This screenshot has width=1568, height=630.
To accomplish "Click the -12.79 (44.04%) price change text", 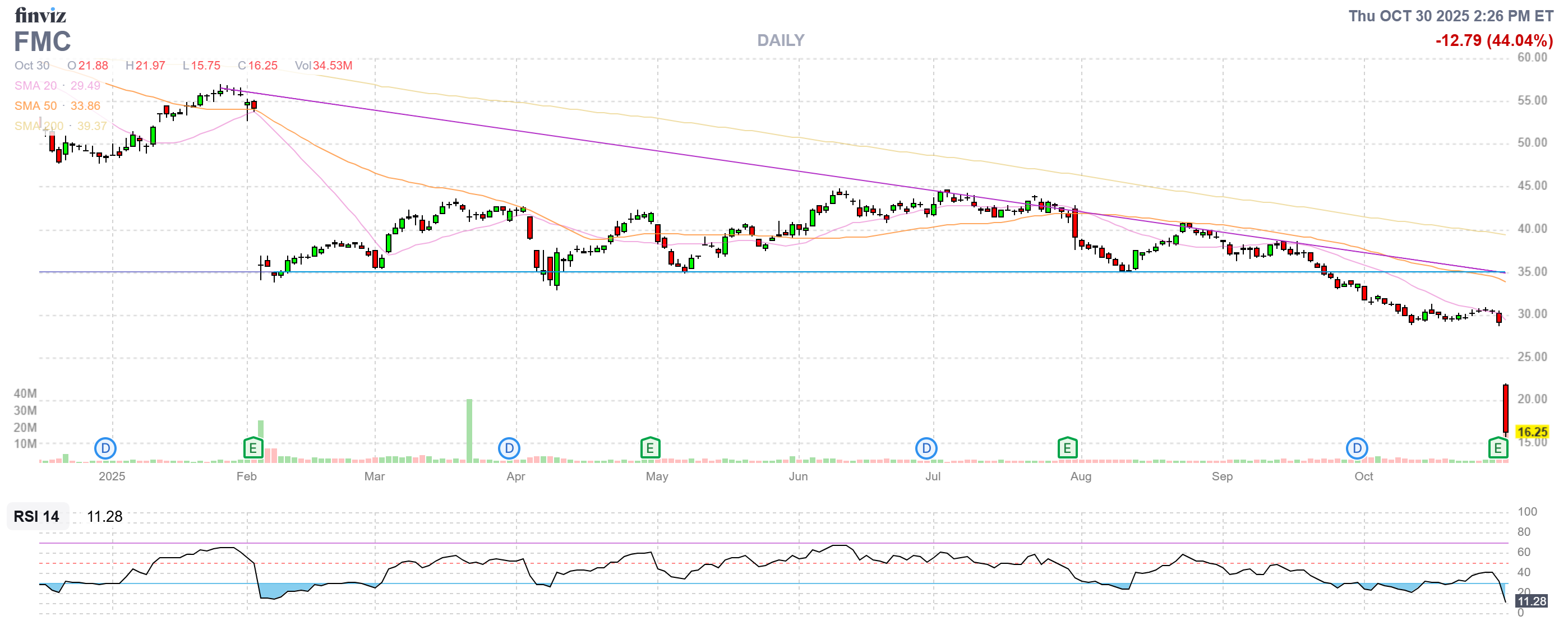I will (1494, 41).
